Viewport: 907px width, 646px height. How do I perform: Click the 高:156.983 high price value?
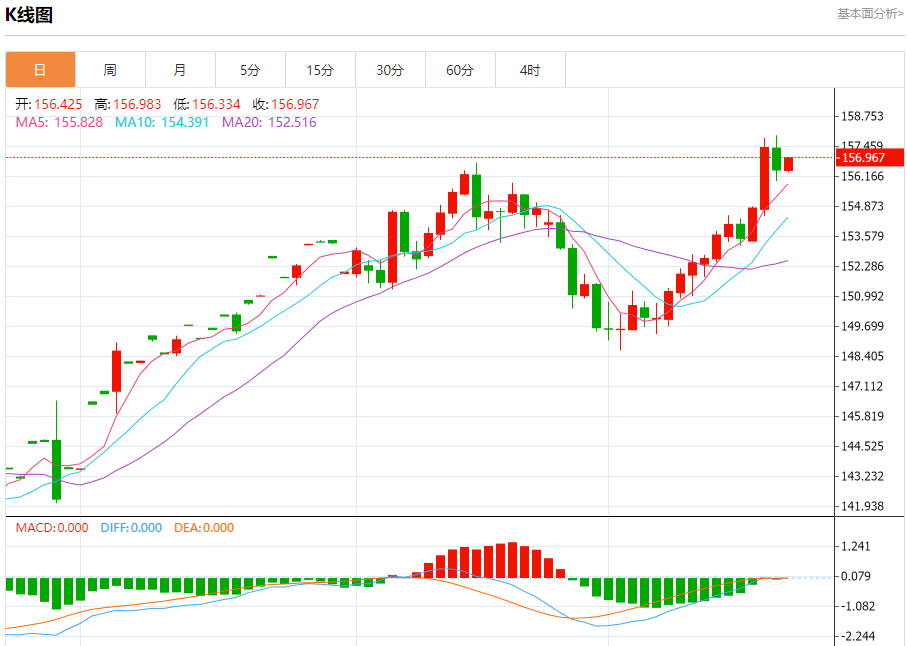(x=128, y=104)
